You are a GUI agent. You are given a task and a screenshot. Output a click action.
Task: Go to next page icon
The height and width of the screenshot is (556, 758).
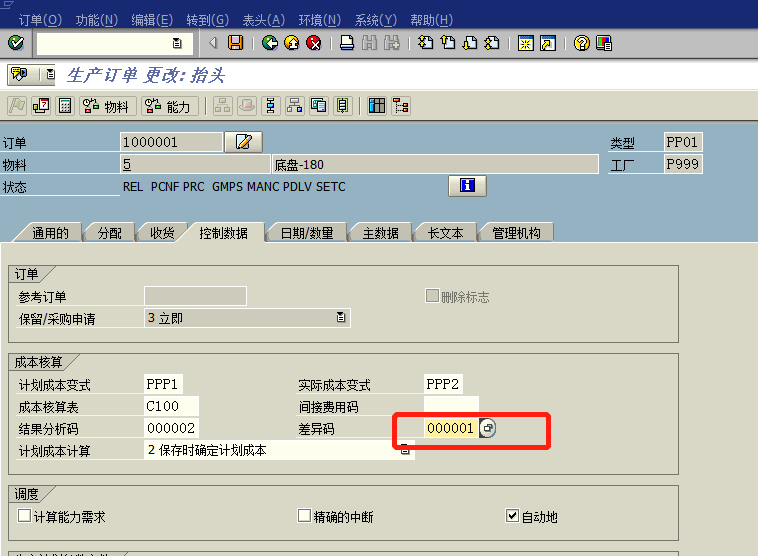(470, 43)
